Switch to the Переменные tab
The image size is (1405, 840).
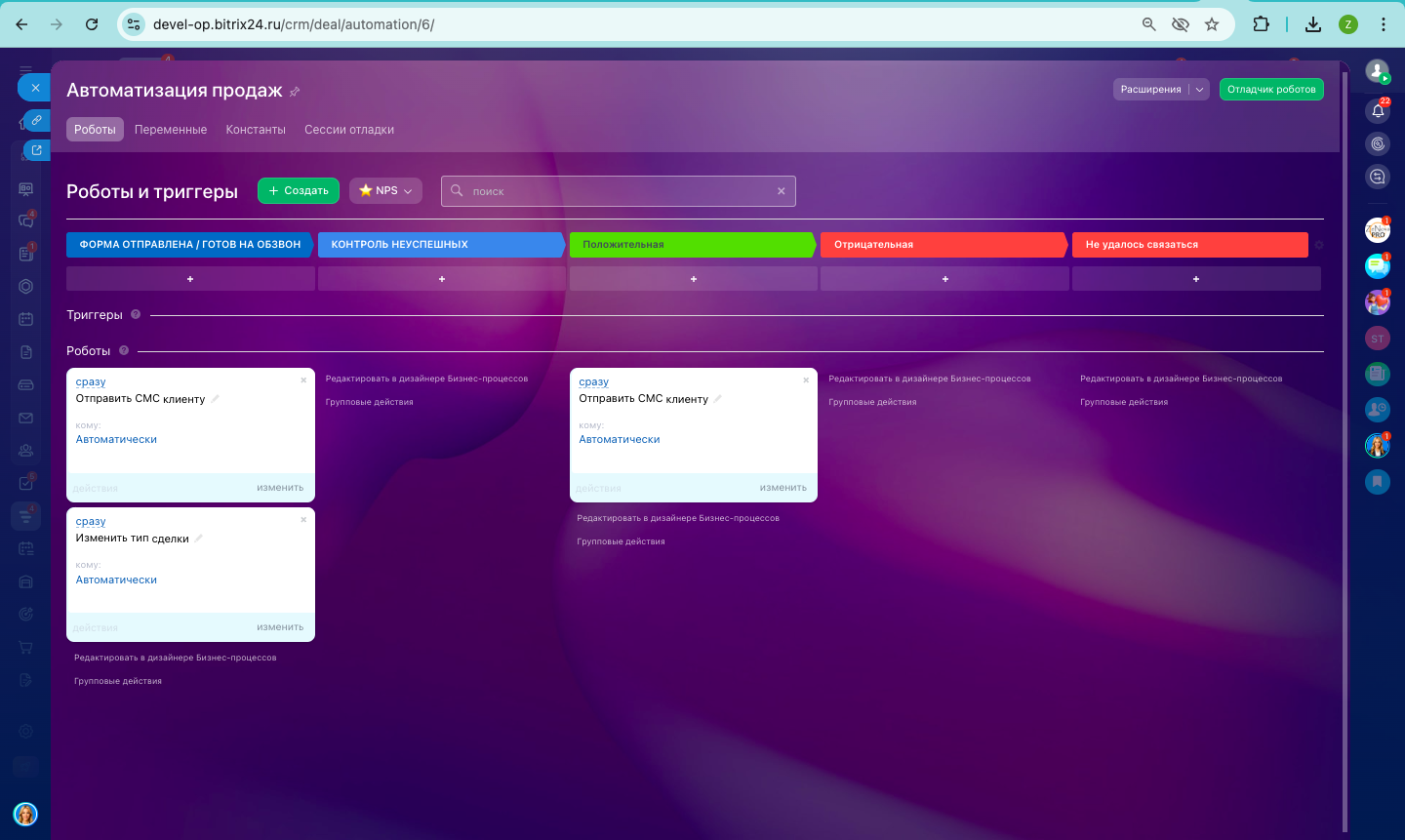(171, 130)
